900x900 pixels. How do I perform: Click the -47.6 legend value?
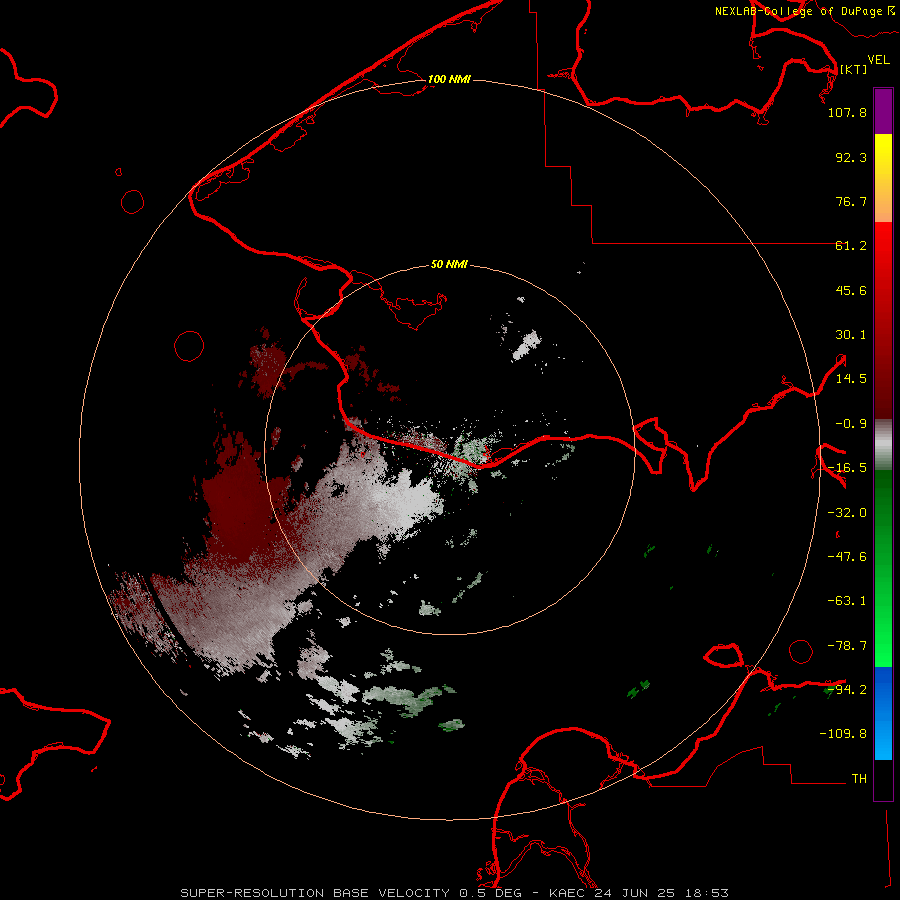847,557
